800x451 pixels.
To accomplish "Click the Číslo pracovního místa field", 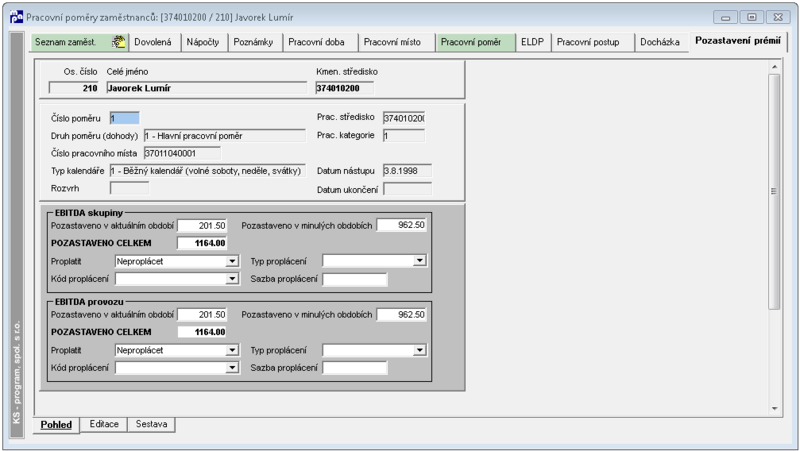I will [182, 153].
